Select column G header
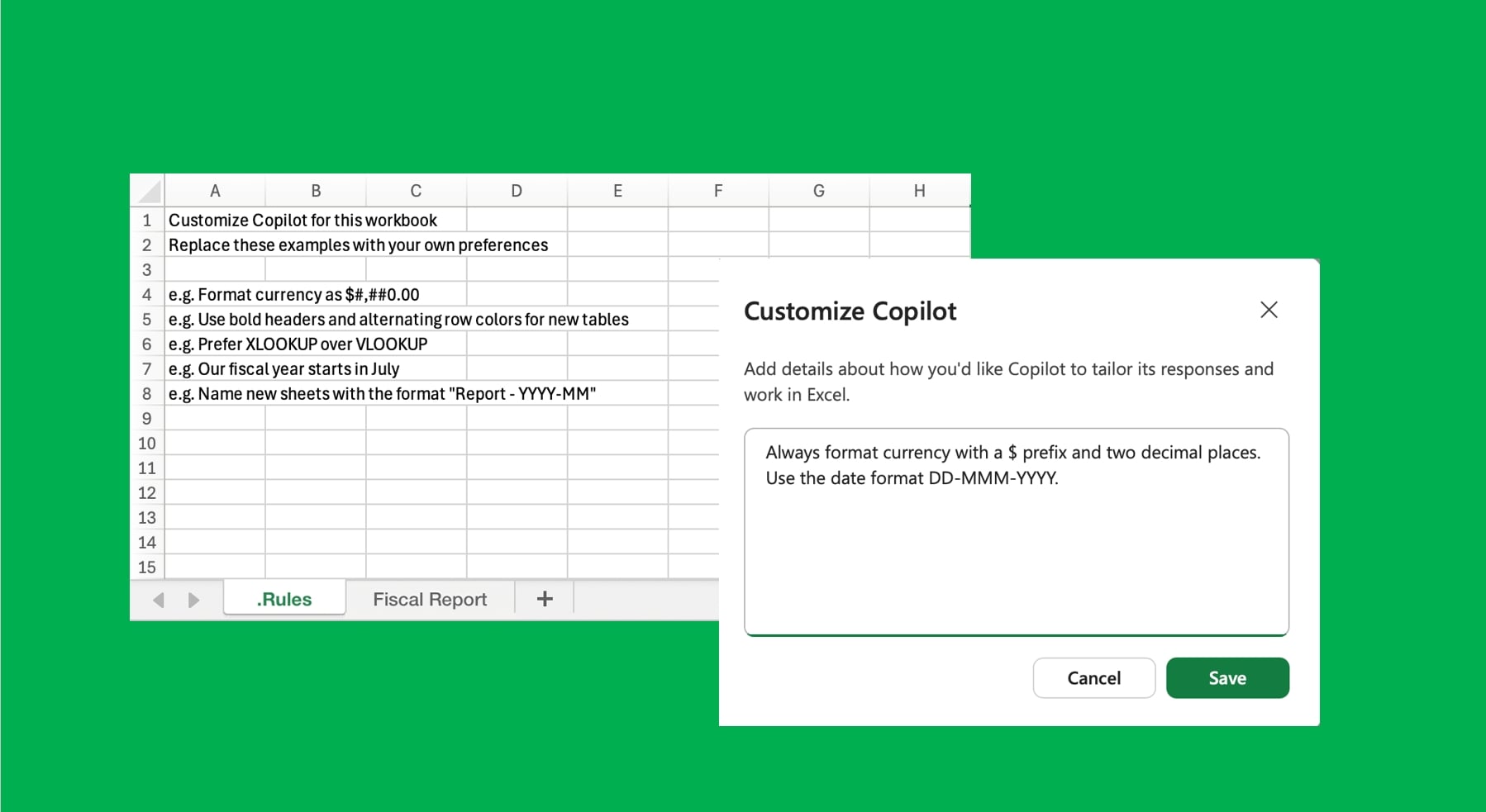This screenshot has width=1486, height=812. (x=819, y=191)
